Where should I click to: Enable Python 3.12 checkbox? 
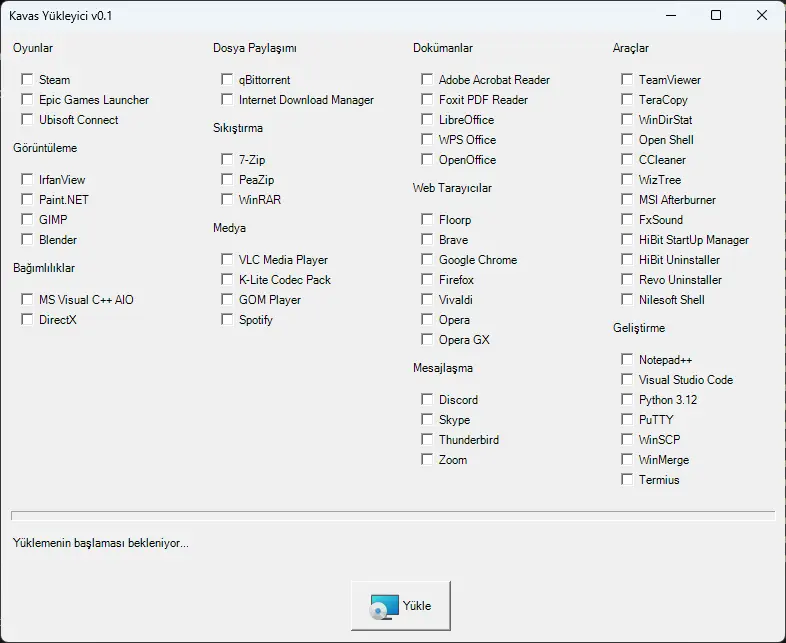click(x=627, y=399)
